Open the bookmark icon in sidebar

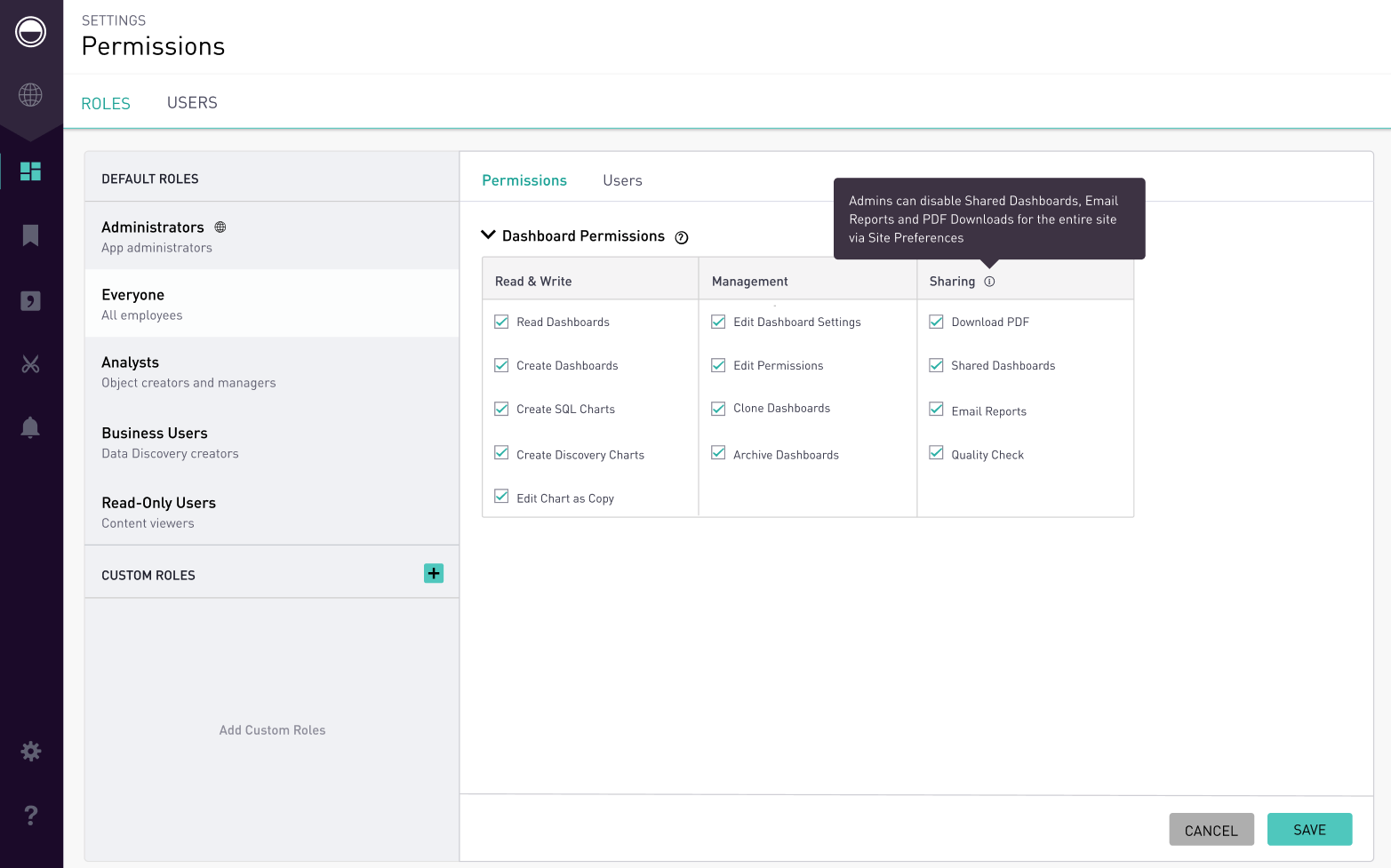(30, 235)
